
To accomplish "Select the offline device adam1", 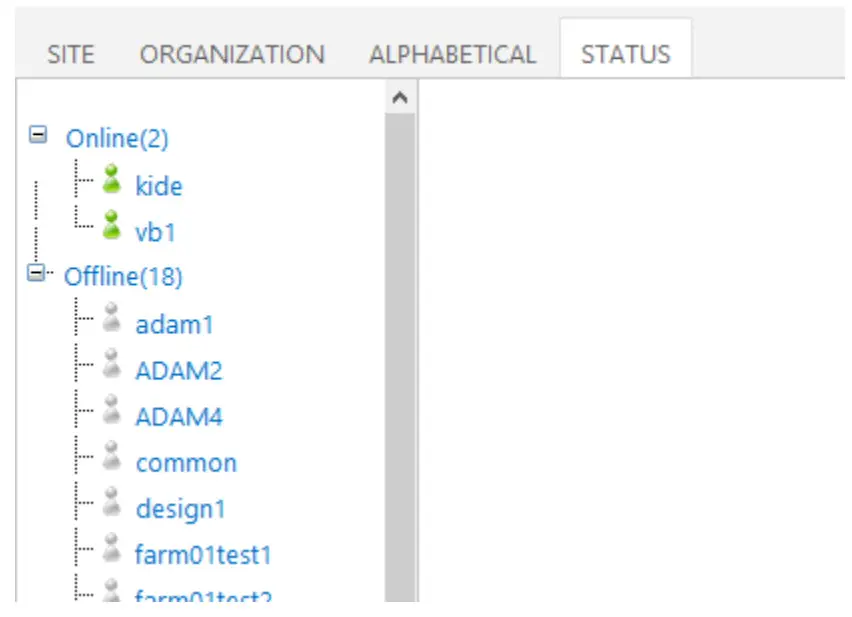I will coord(172,323).
